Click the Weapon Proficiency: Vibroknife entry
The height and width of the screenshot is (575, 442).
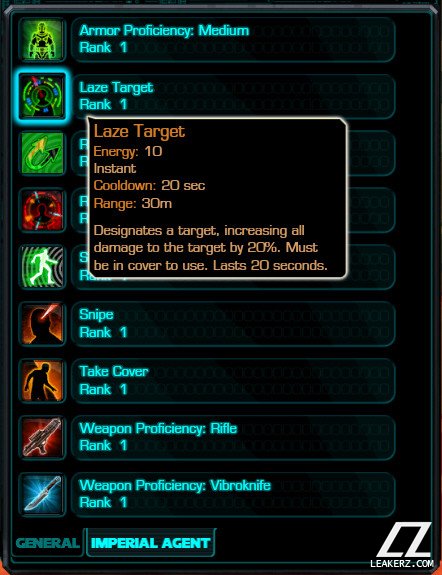pyautogui.click(x=233, y=494)
